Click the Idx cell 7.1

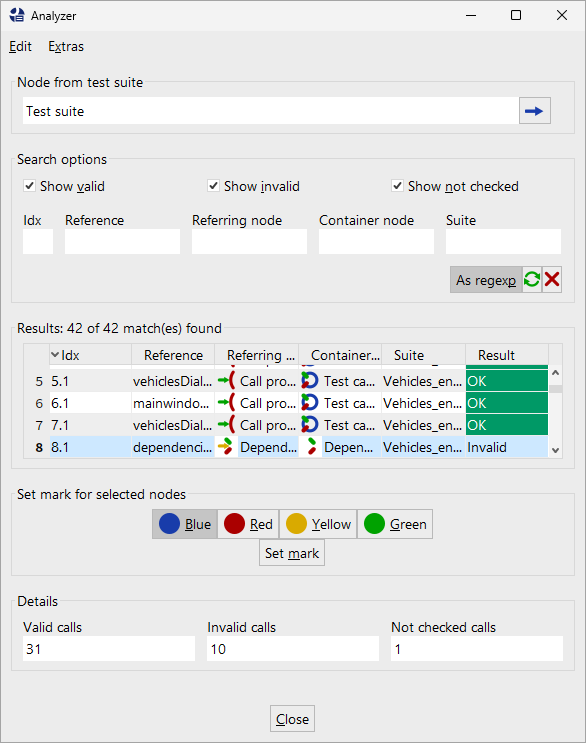90,425
